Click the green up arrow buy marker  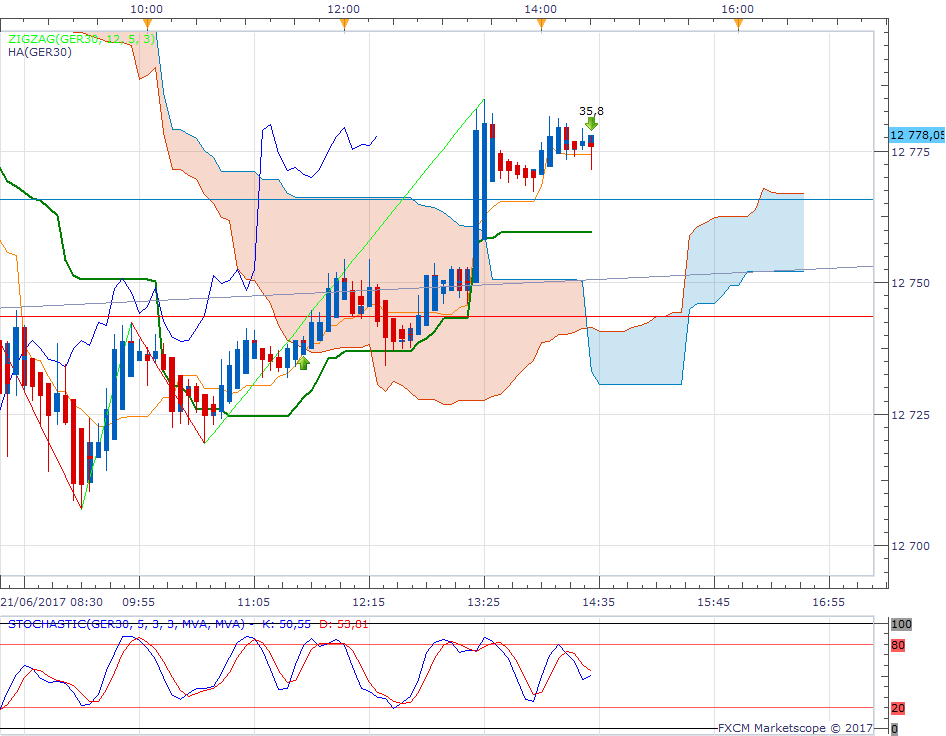coord(303,363)
